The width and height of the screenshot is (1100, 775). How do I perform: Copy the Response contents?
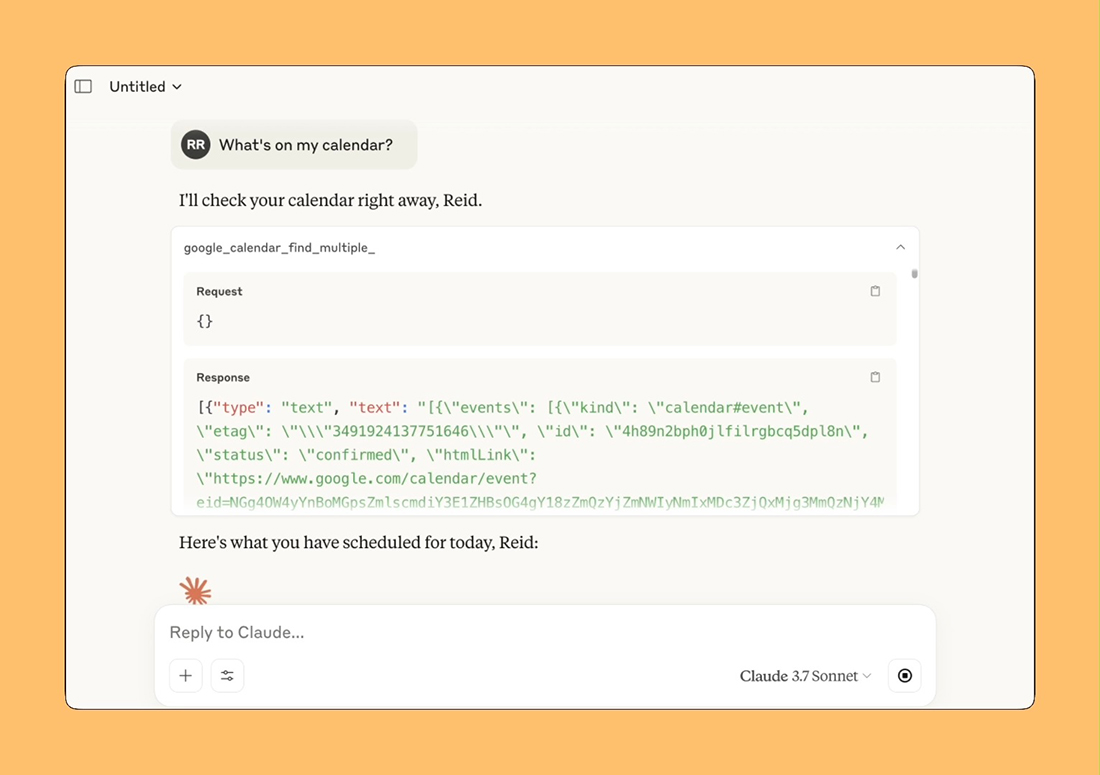[875, 377]
